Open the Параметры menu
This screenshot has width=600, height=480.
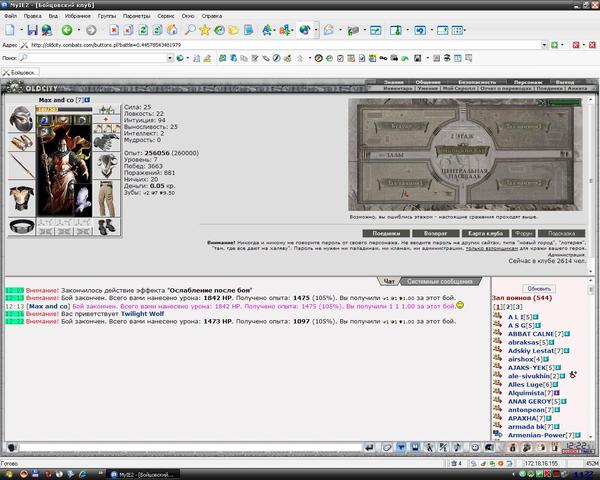[137, 16]
